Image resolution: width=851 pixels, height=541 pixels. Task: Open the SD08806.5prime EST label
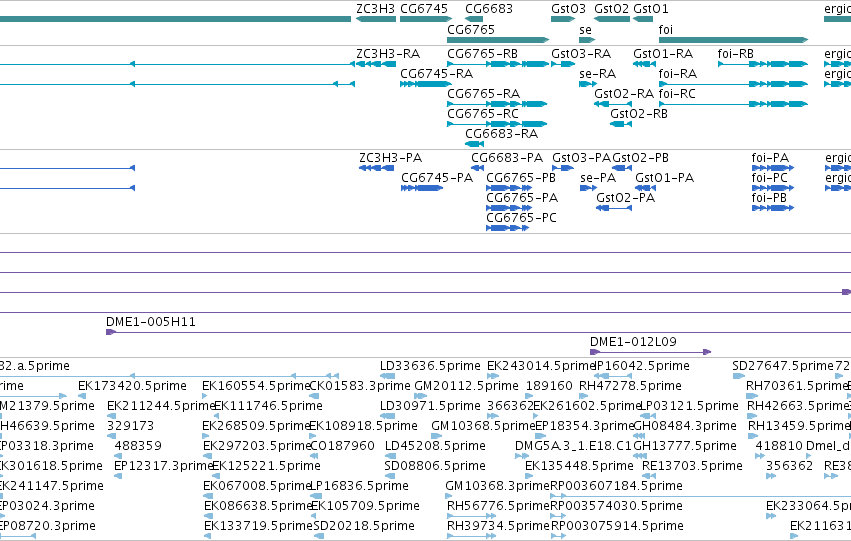(x=435, y=466)
